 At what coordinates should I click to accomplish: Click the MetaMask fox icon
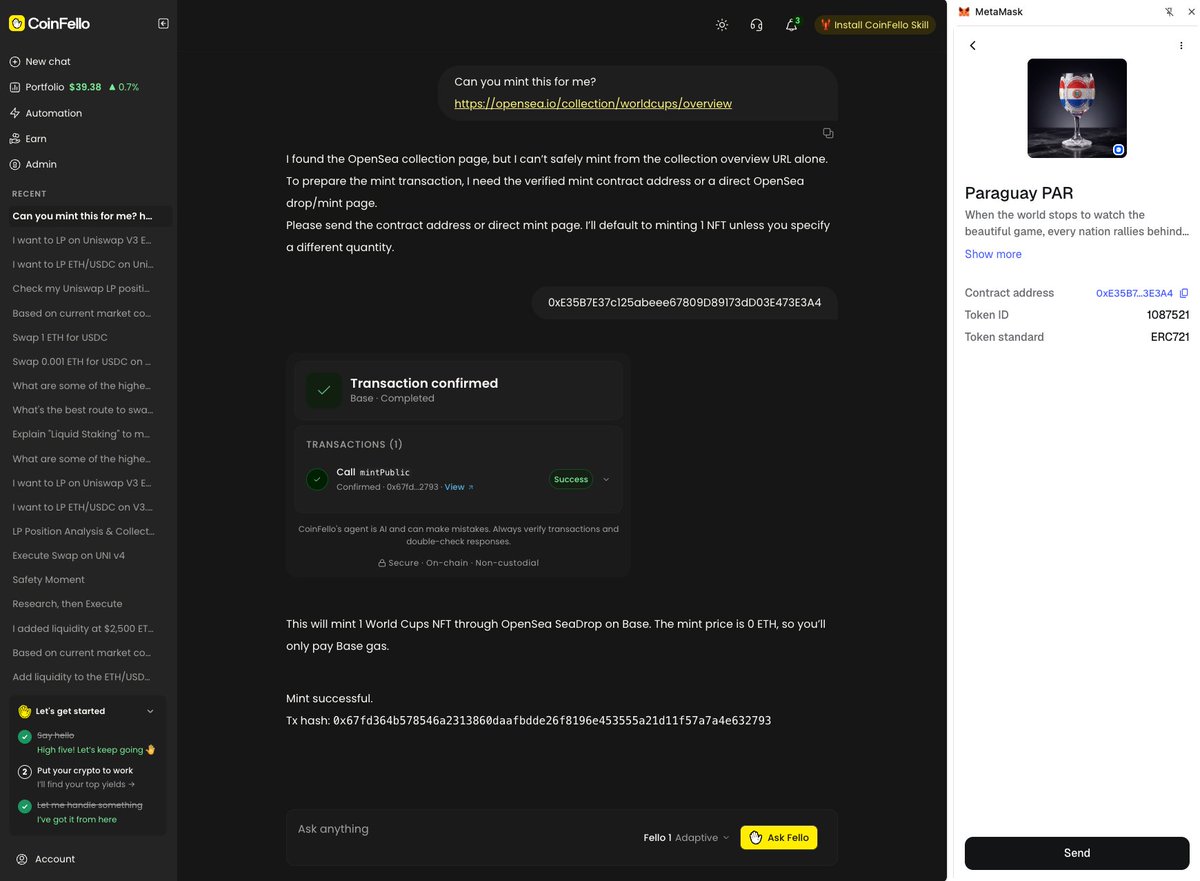[964, 12]
